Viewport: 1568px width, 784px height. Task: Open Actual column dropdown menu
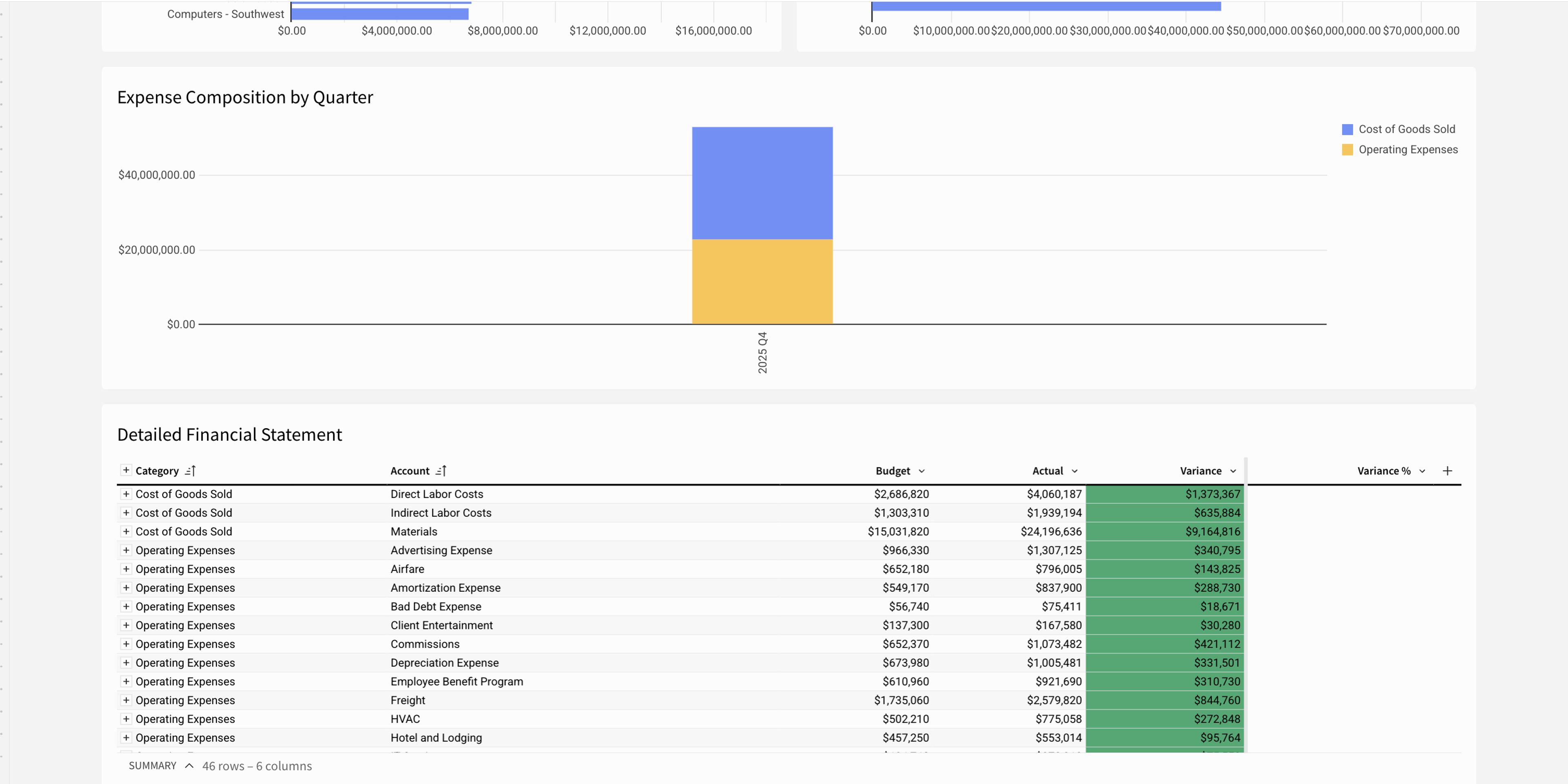[1074, 471]
